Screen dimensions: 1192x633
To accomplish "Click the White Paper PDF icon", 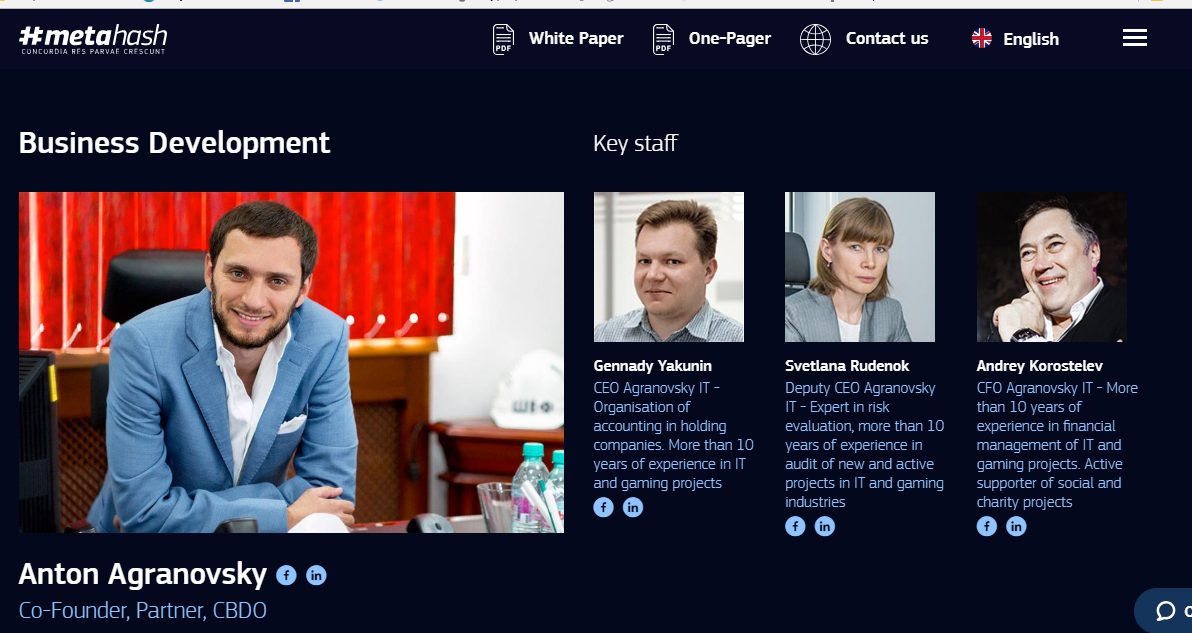I will pyautogui.click(x=503, y=39).
